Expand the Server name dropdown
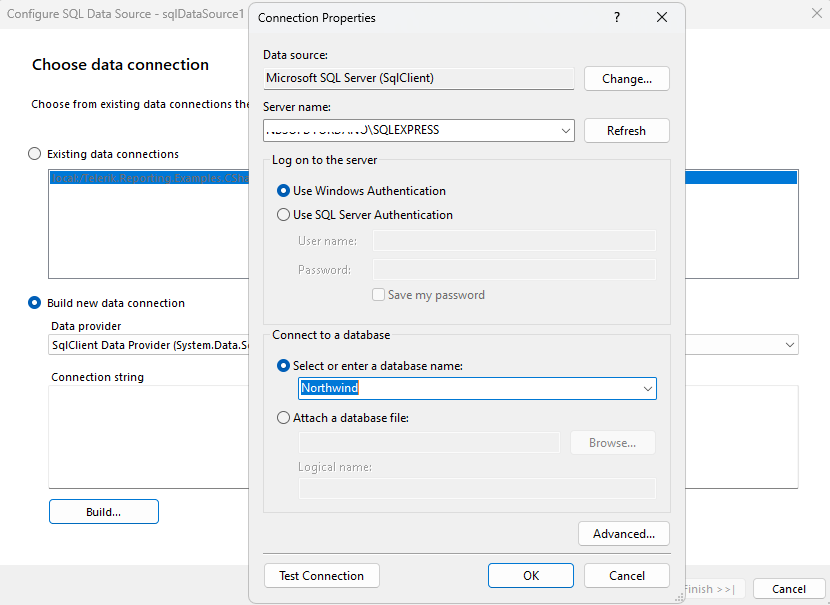The height and width of the screenshot is (605, 830). (565, 130)
